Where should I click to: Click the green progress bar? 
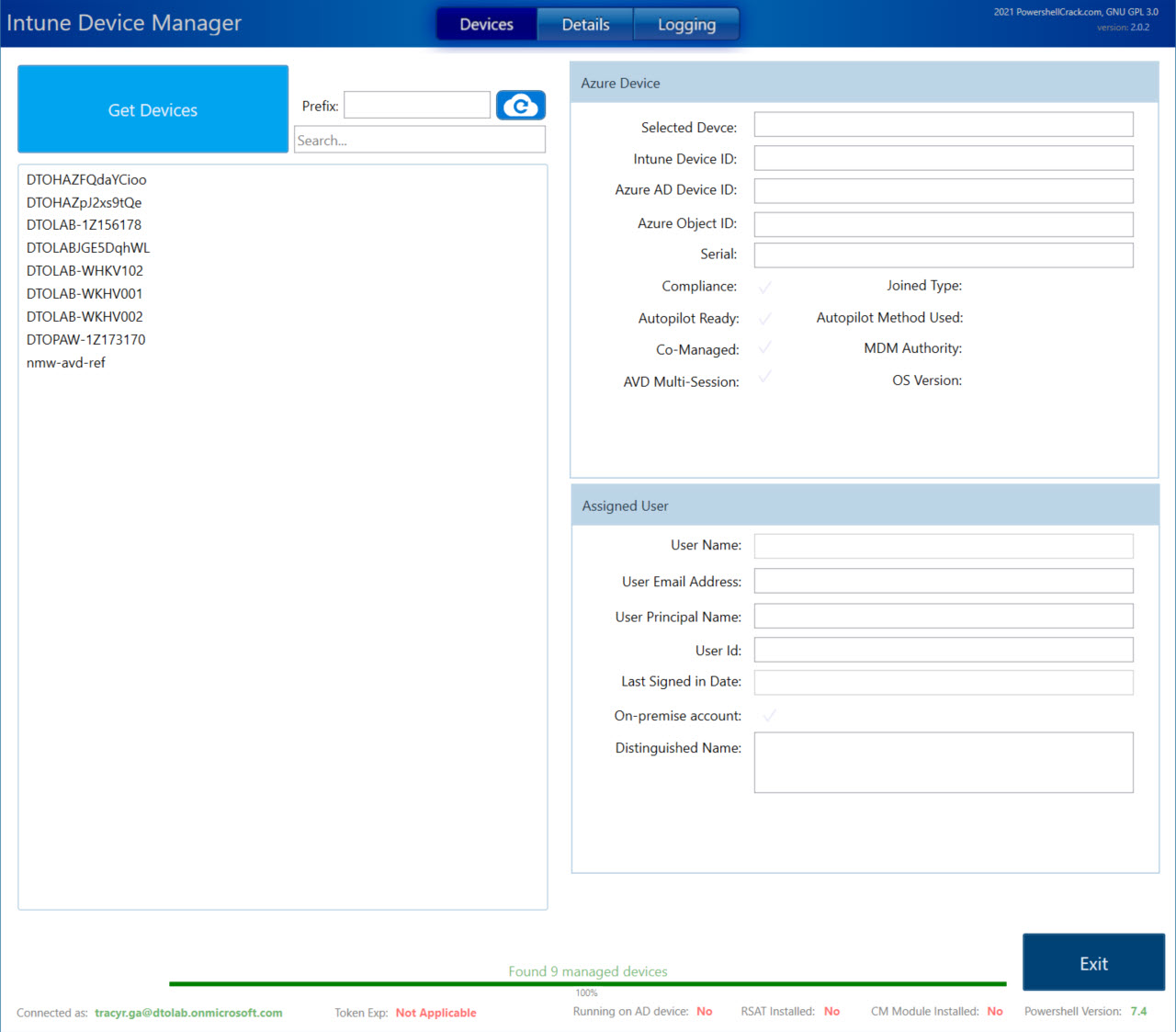(588, 983)
